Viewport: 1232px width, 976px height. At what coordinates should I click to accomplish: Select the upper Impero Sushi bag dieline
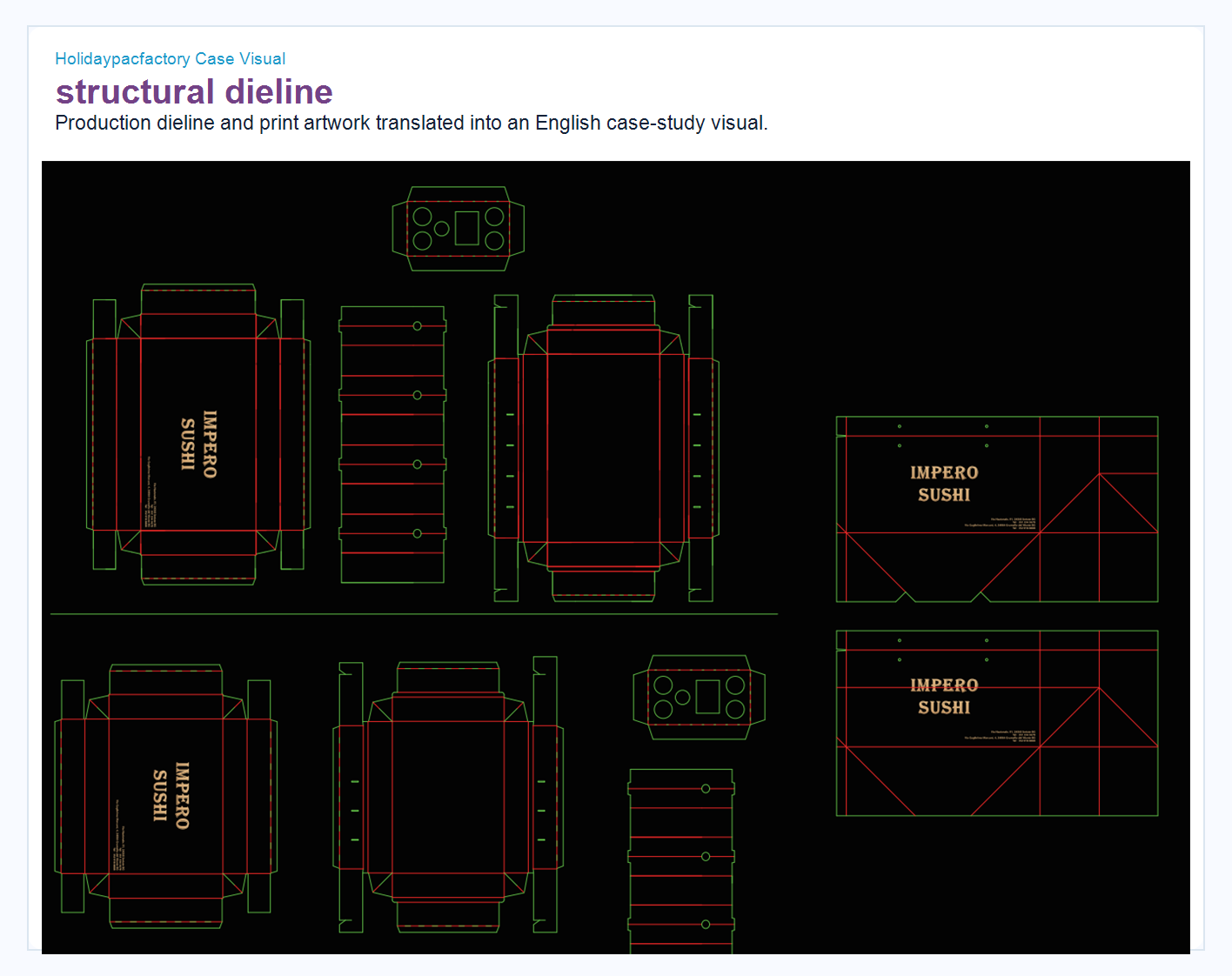click(x=997, y=509)
